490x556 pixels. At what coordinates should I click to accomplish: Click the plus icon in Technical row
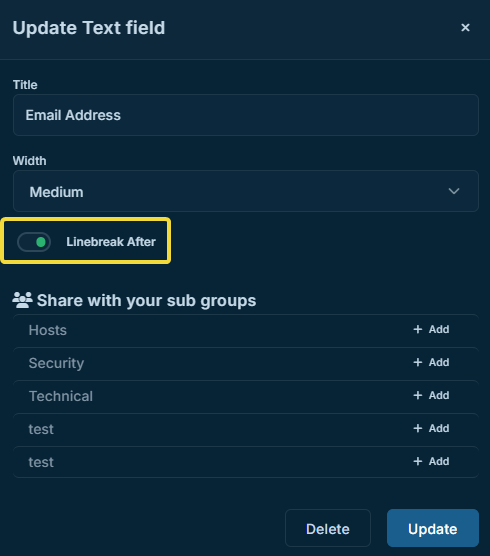click(x=418, y=395)
